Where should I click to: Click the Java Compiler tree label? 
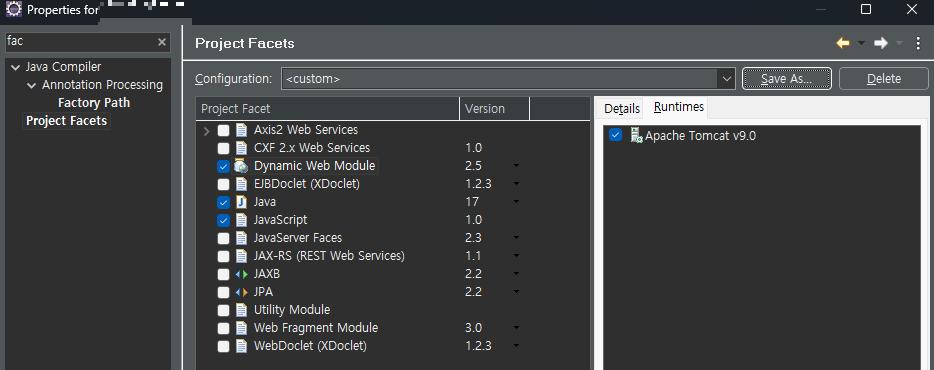tap(63, 67)
